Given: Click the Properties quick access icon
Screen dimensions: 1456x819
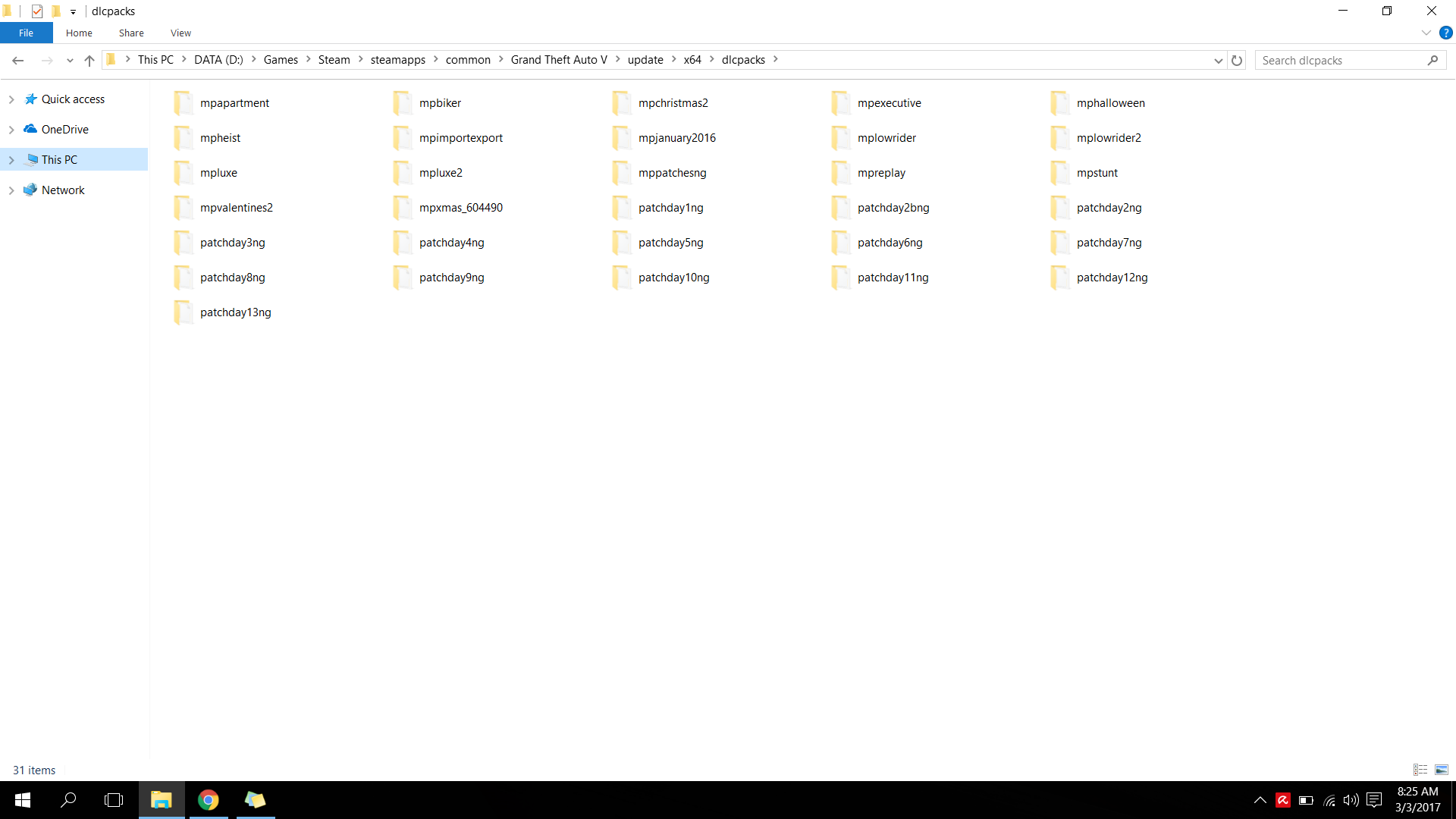Looking at the screenshot, I should 36,11.
